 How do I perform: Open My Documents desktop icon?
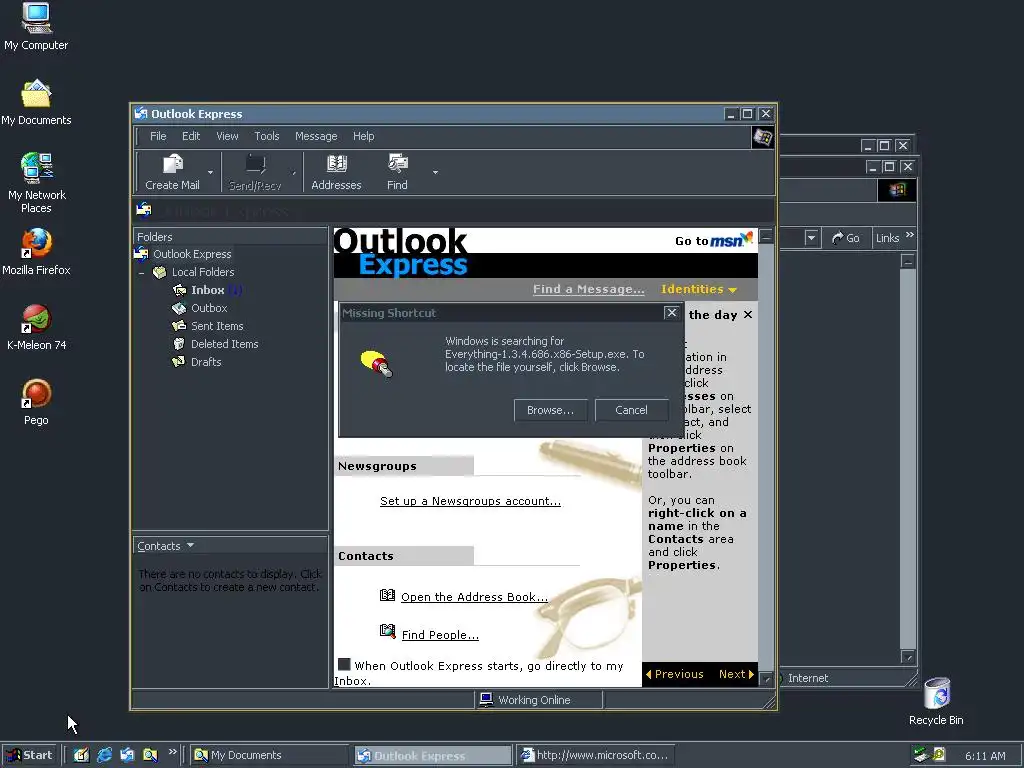36,102
